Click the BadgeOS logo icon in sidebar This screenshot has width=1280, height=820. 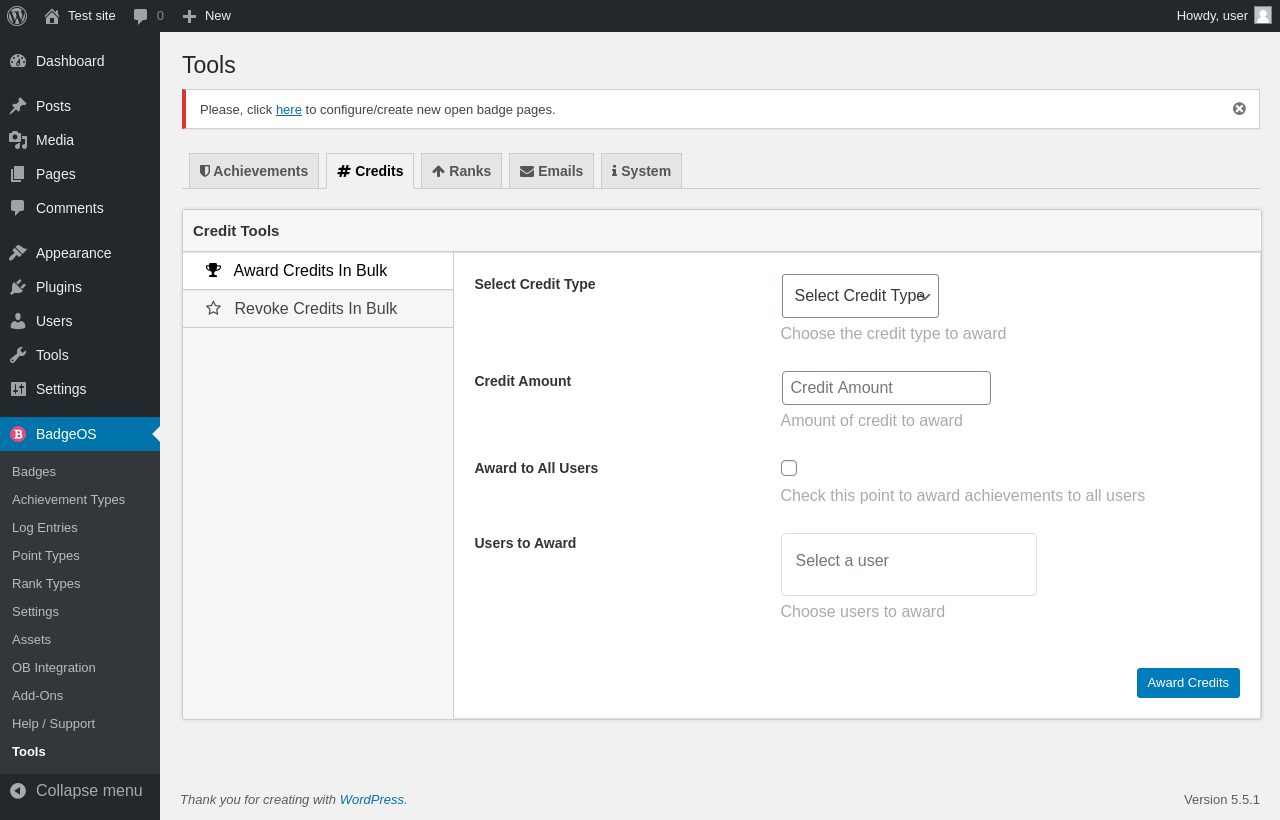pos(18,434)
